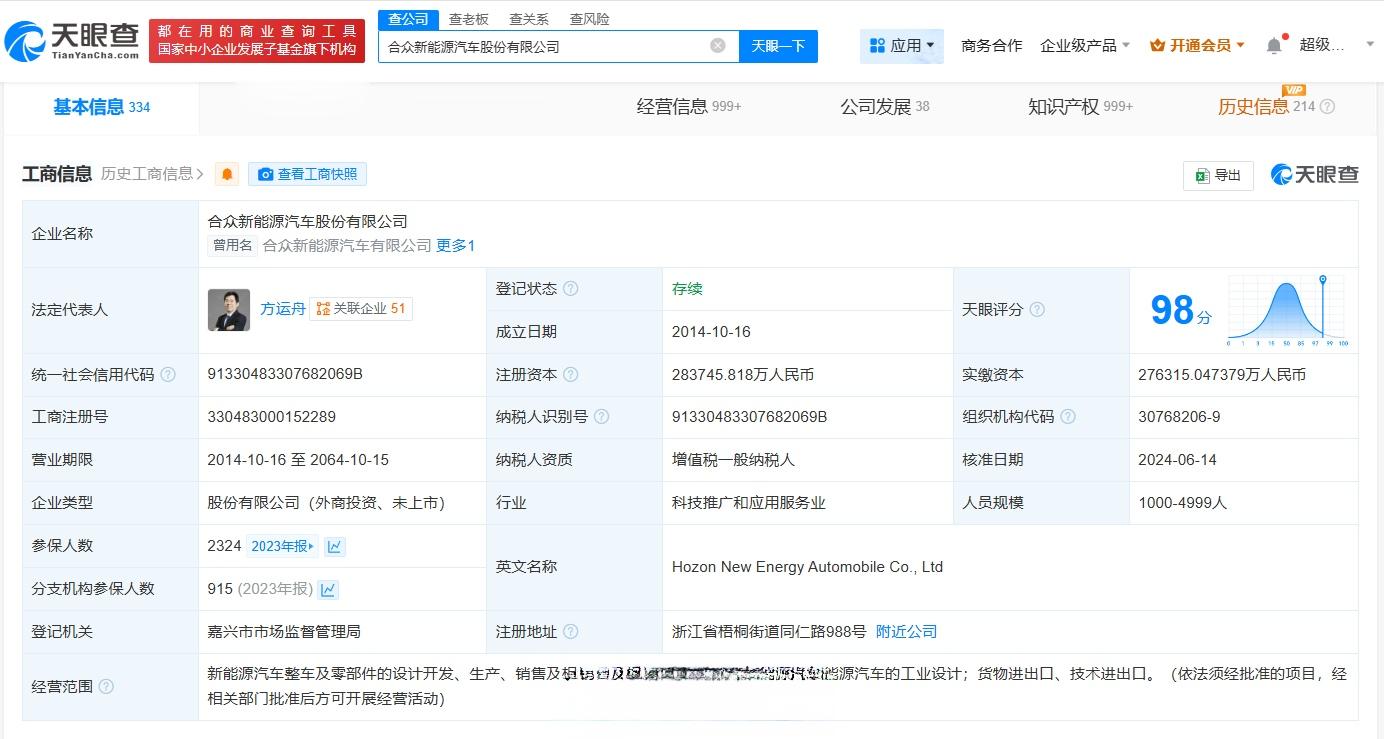This screenshot has height=739, width=1384.
Task: Click the registration authority 嘉兴市市场监督管理局
Action: click(284, 632)
